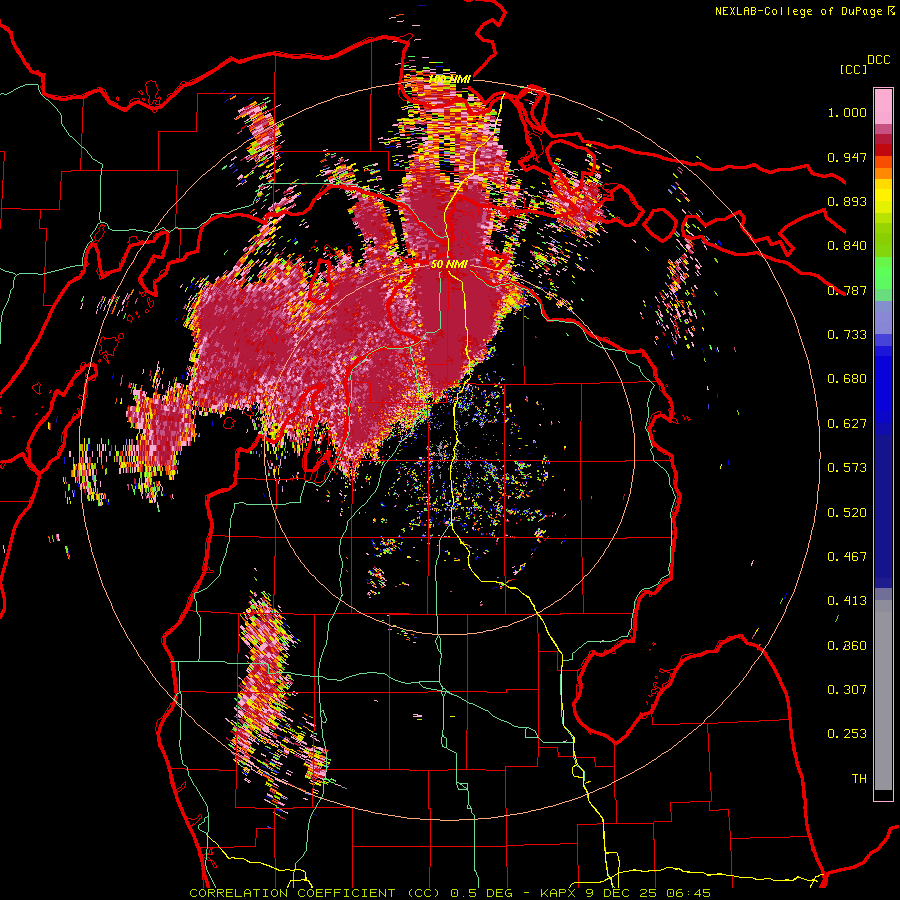This screenshot has width=900, height=900.
Task: Select the 0.253 legend value
Action: [847, 734]
